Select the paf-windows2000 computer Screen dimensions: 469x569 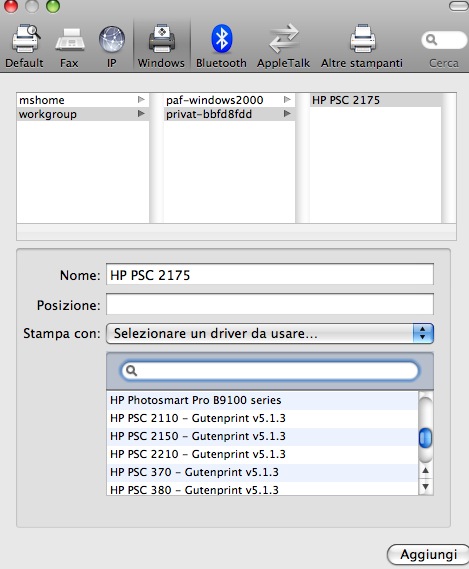pos(229,100)
